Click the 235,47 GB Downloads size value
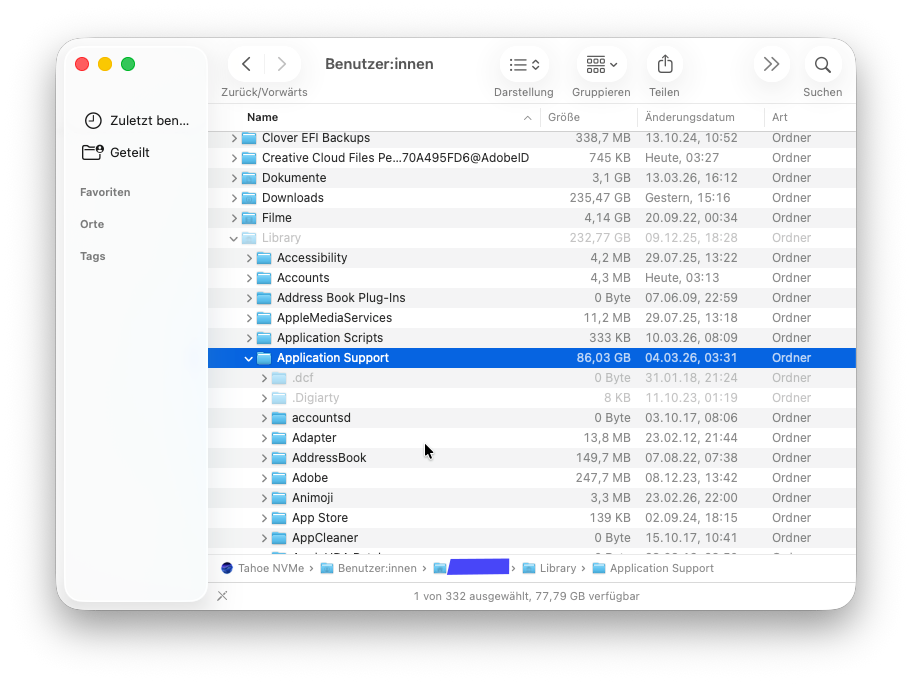This screenshot has height=684, width=912. click(600, 198)
